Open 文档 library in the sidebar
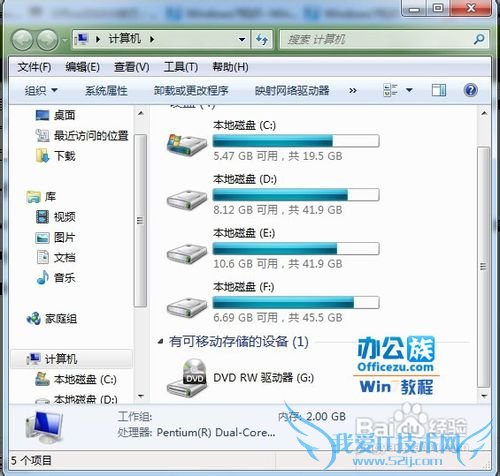Viewport: 500px width, 476px height. coord(65,257)
